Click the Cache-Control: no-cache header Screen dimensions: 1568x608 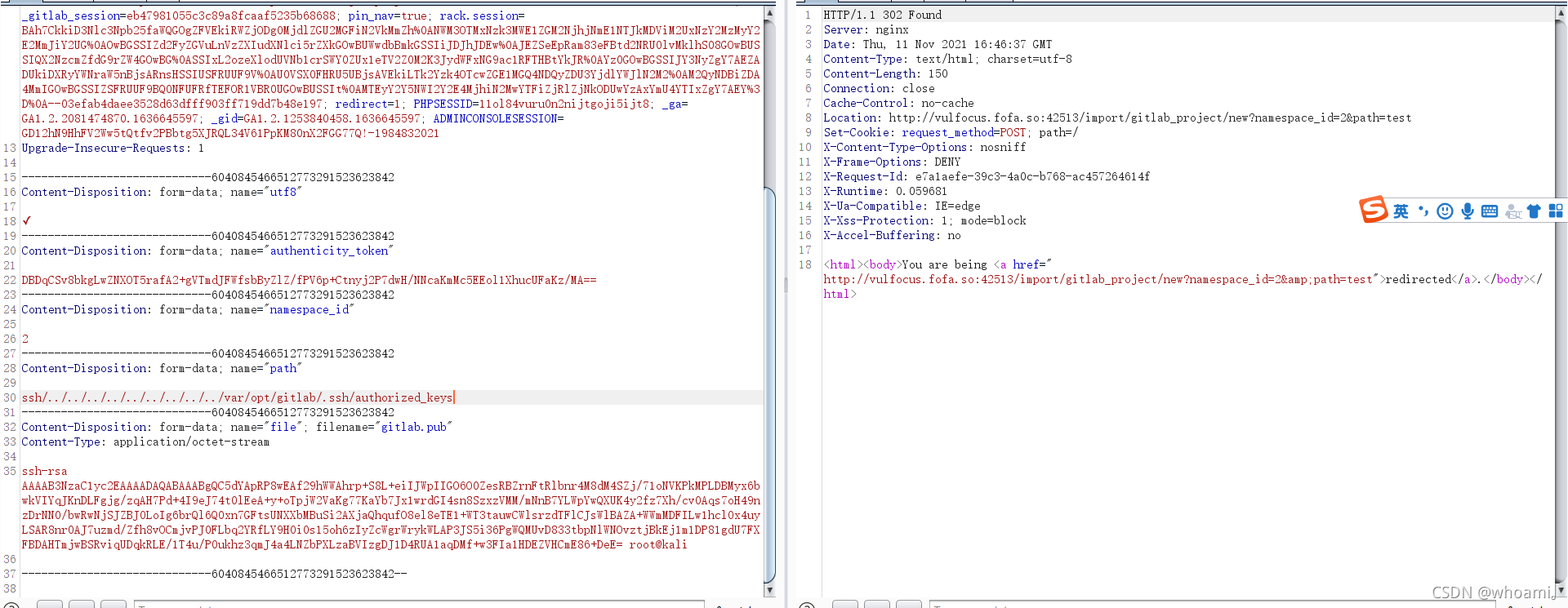898,103
